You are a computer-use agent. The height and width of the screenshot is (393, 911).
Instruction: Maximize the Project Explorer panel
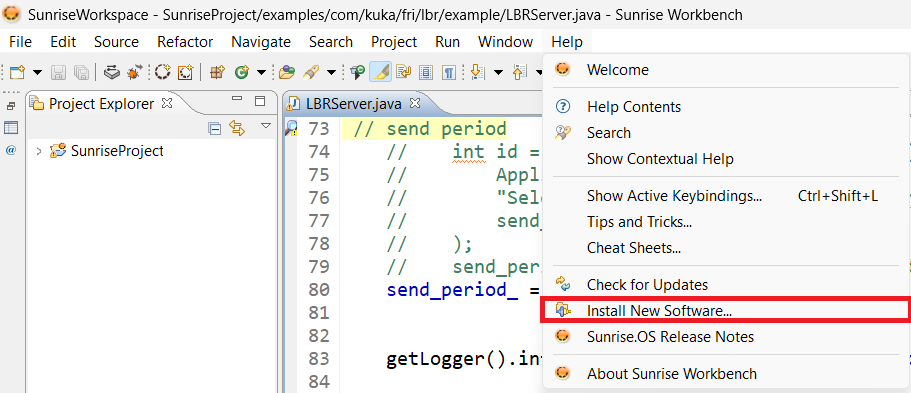click(260, 101)
